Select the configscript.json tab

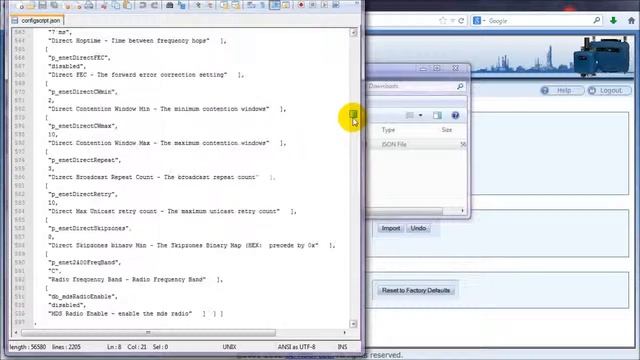point(37,20)
